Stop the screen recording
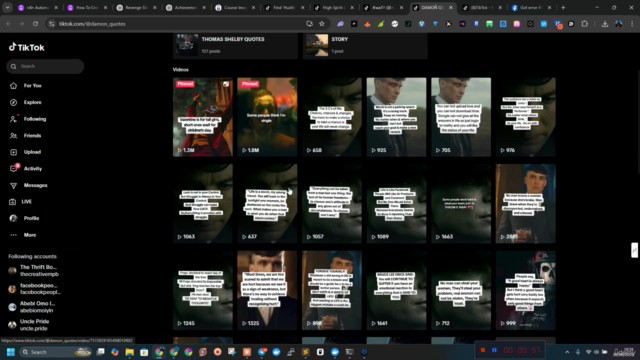Image resolution: width=640 pixels, height=360 pixels. (483, 350)
